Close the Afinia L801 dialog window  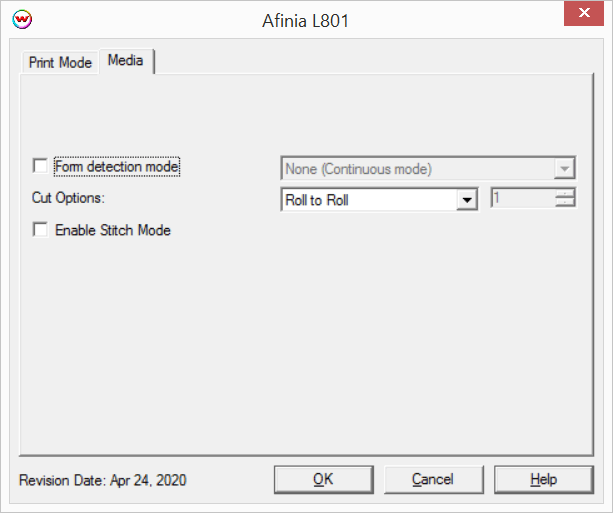[584, 13]
